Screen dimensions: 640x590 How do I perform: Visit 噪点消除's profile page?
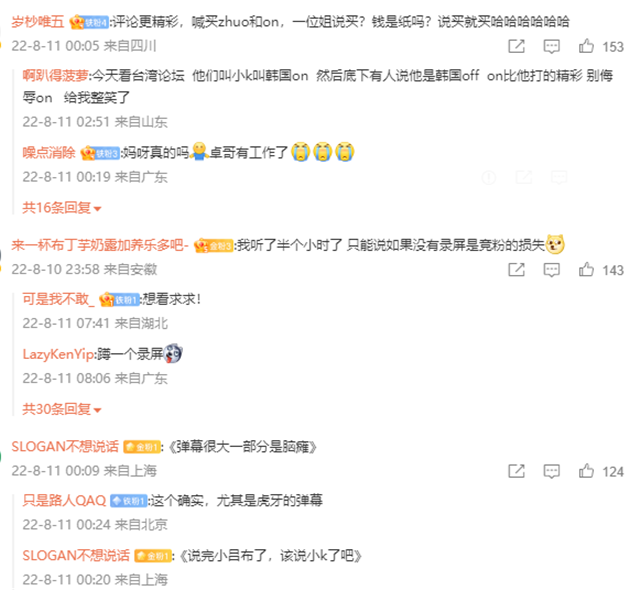pos(49,153)
